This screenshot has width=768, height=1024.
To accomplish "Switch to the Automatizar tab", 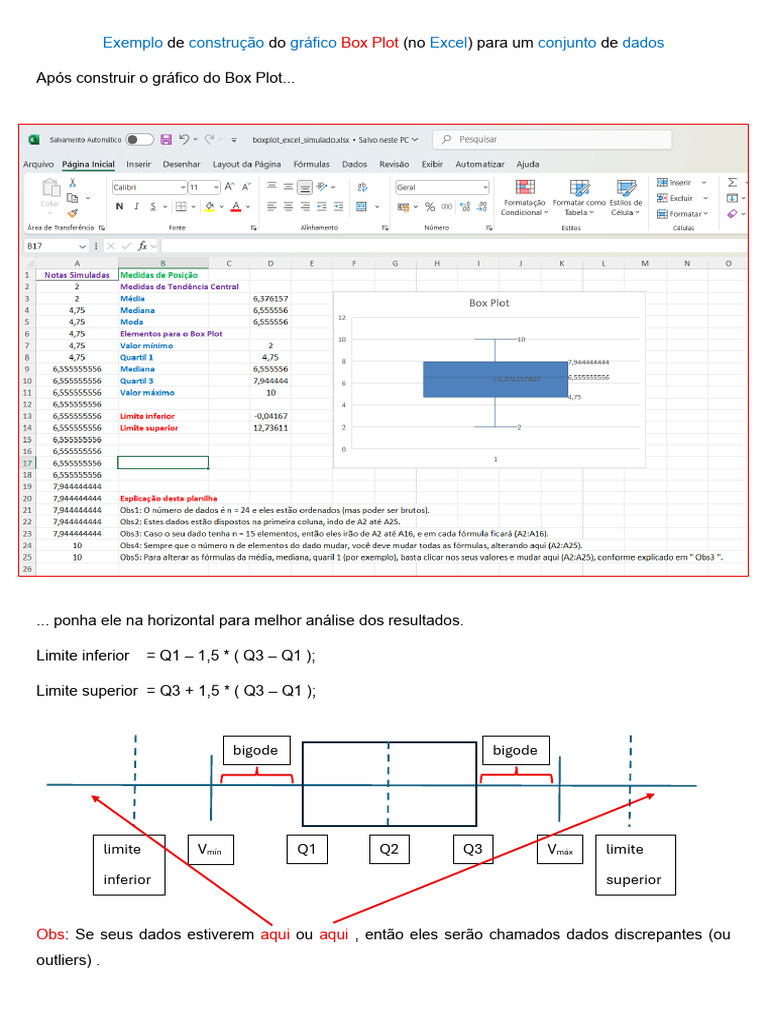I will point(480,164).
